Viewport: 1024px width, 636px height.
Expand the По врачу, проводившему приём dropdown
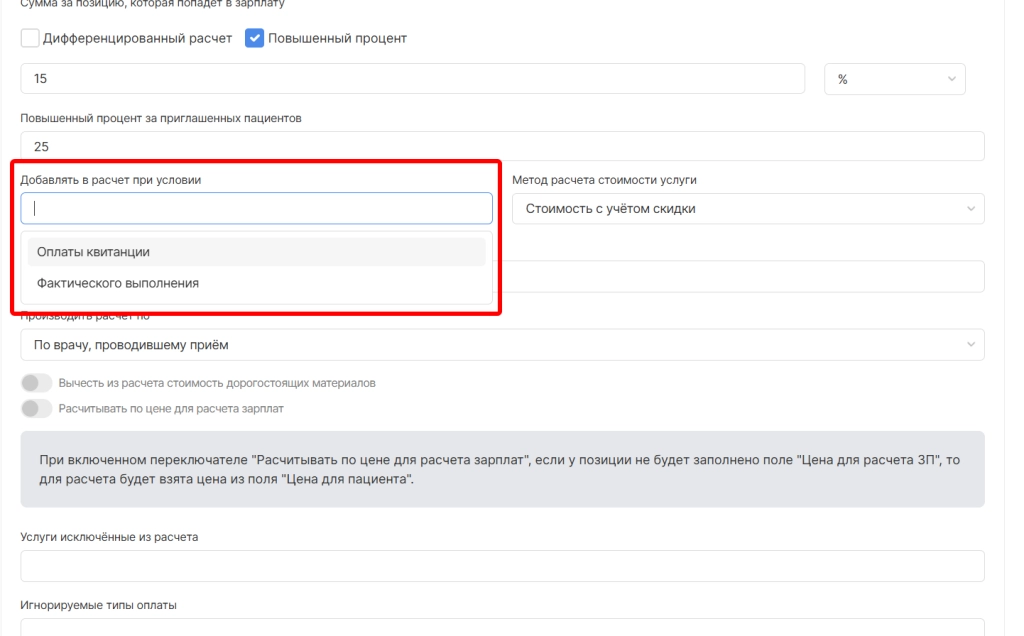pos(502,345)
